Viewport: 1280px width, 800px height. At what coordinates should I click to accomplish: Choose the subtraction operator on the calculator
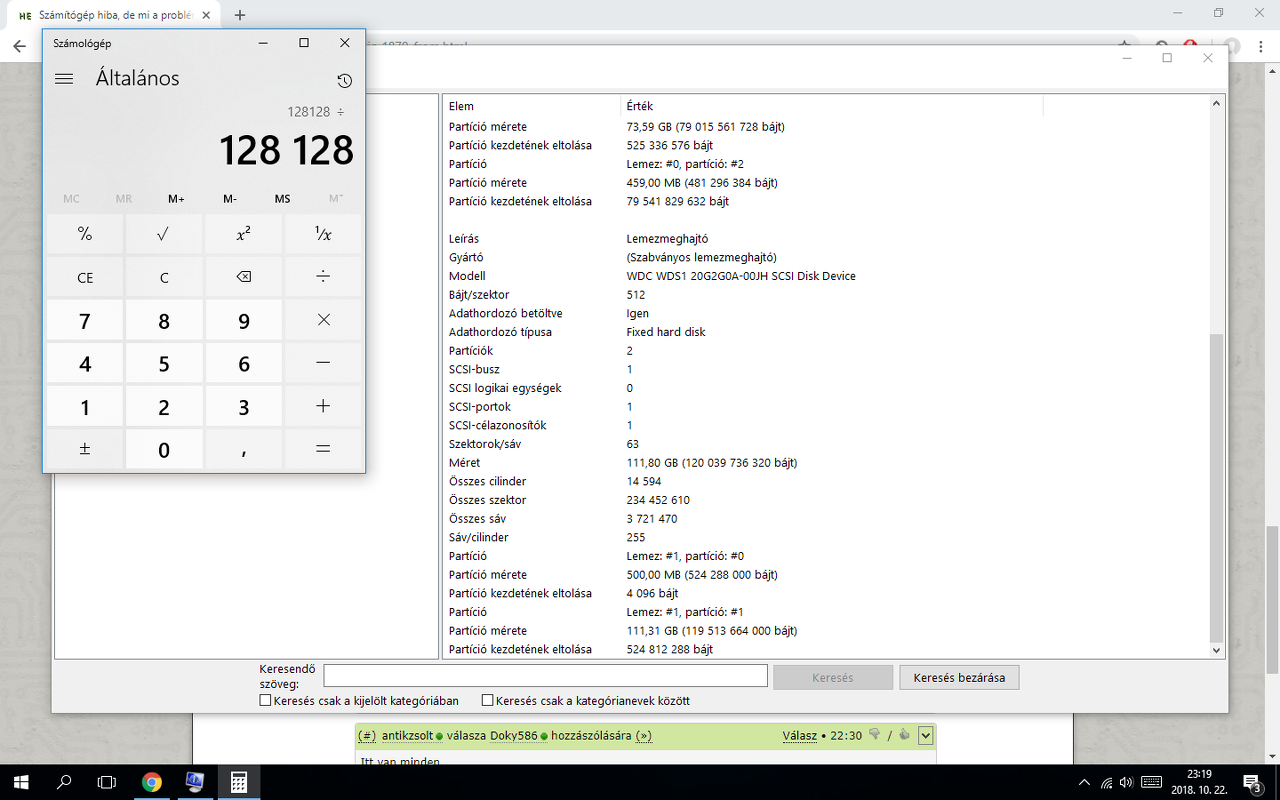pos(323,363)
